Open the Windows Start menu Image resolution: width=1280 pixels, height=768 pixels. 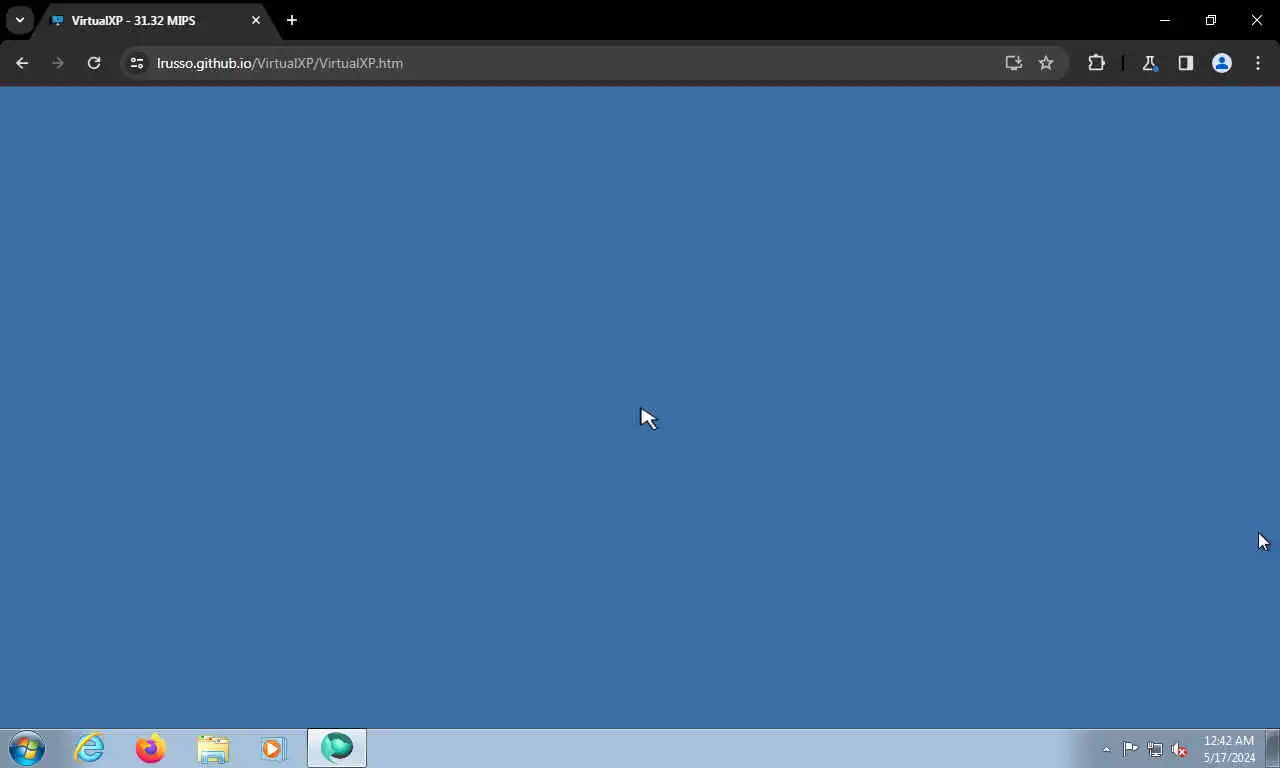[27, 748]
